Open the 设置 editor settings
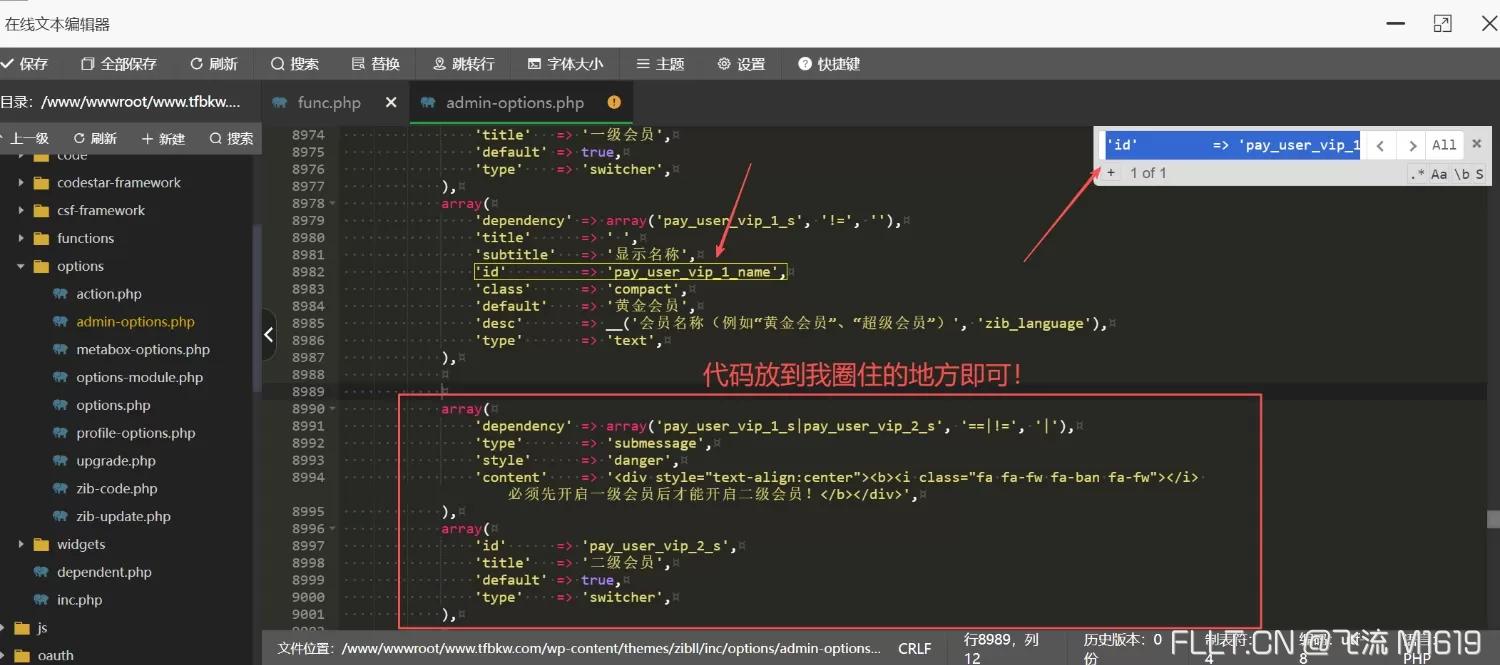 tap(741, 63)
